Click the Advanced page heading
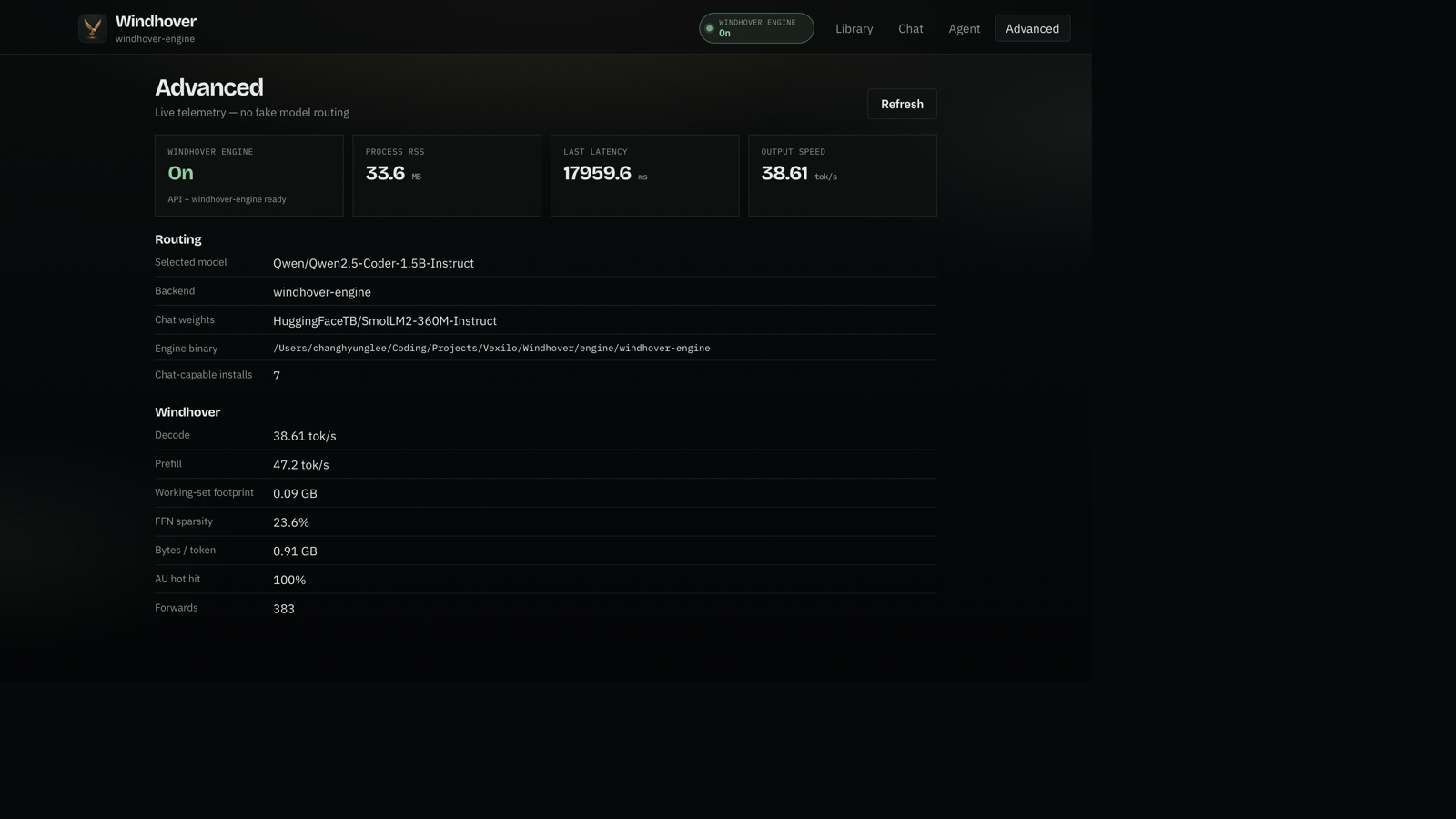The image size is (1456, 819). pyautogui.click(x=209, y=87)
